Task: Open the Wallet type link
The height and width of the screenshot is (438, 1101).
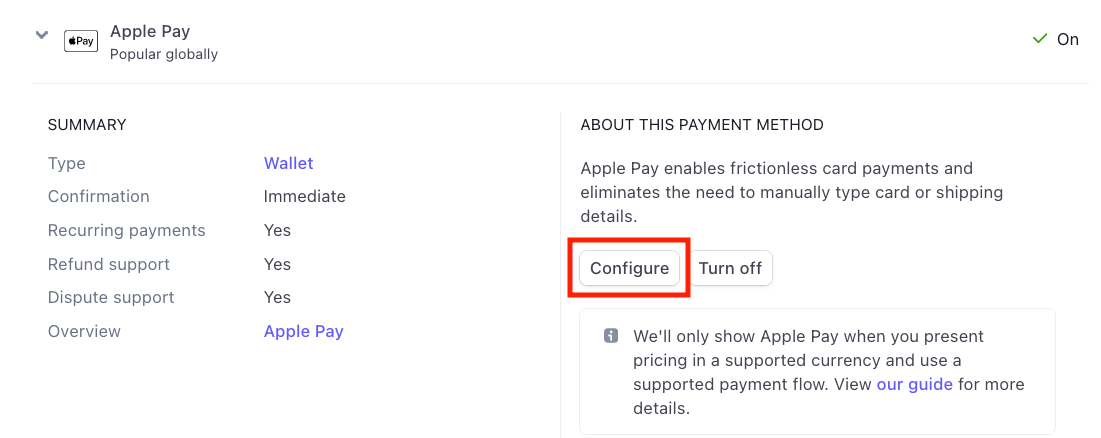Action: point(288,163)
